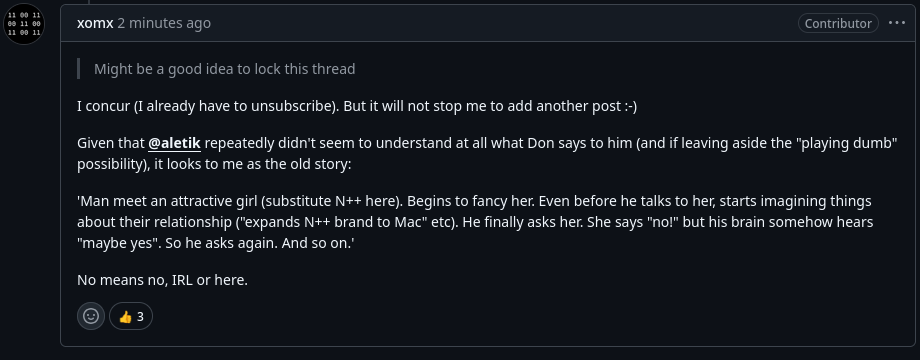This screenshot has height=360, width=920.
Task: Click the sentence starting "I concur"
Action: click(x=357, y=106)
